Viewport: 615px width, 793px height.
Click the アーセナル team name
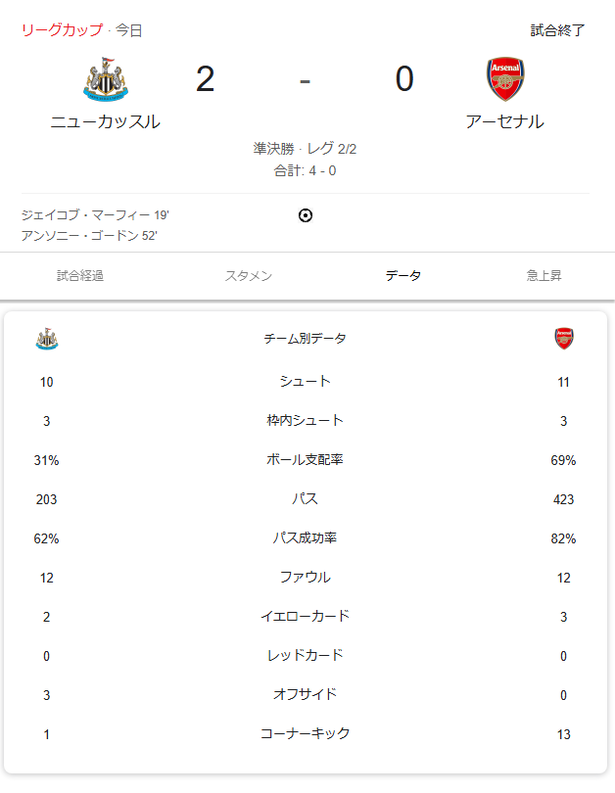click(505, 122)
